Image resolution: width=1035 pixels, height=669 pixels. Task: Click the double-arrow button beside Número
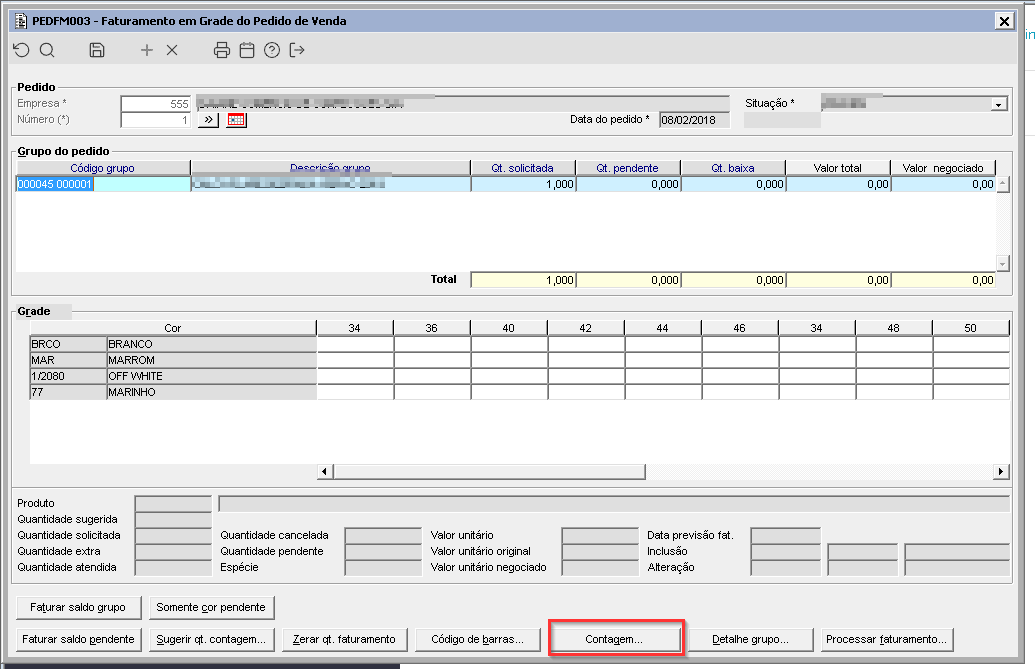pyautogui.click(x=209, y=120)
